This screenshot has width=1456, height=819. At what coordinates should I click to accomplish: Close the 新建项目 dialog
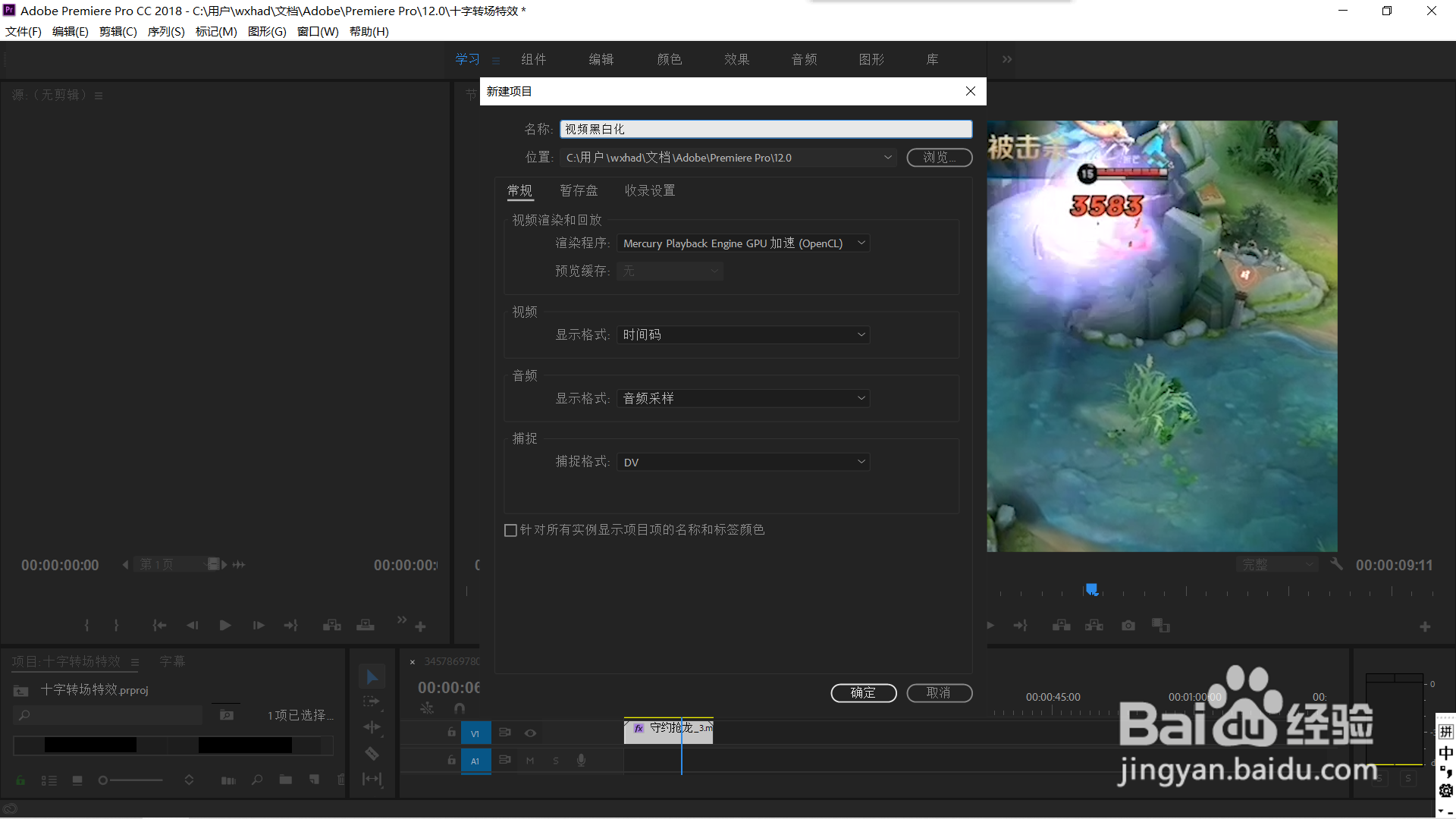tap(971, 91)
